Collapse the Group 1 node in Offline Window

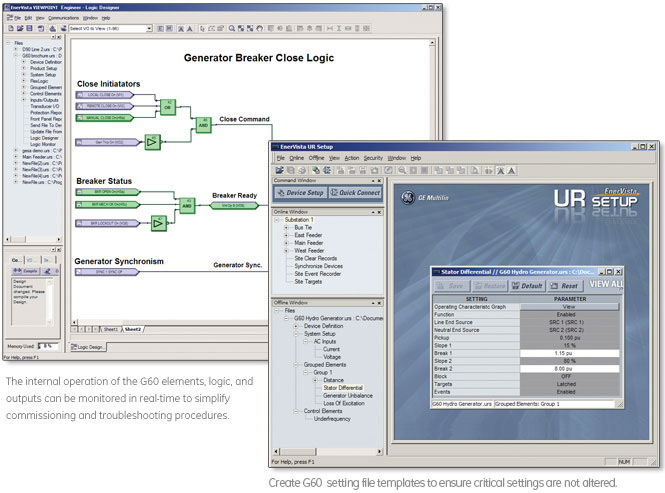306,372
